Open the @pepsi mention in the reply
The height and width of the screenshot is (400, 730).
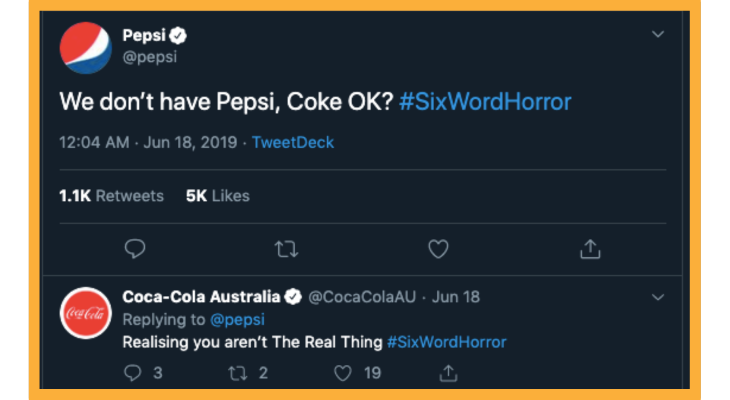[237, 320]
